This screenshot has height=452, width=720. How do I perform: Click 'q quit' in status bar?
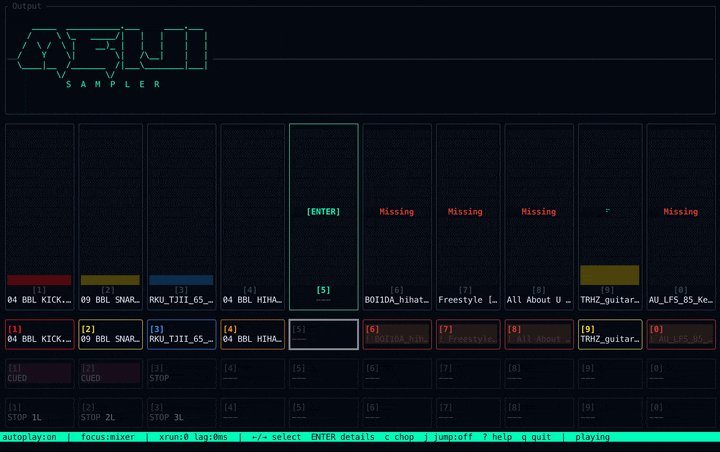pos(536,437)
